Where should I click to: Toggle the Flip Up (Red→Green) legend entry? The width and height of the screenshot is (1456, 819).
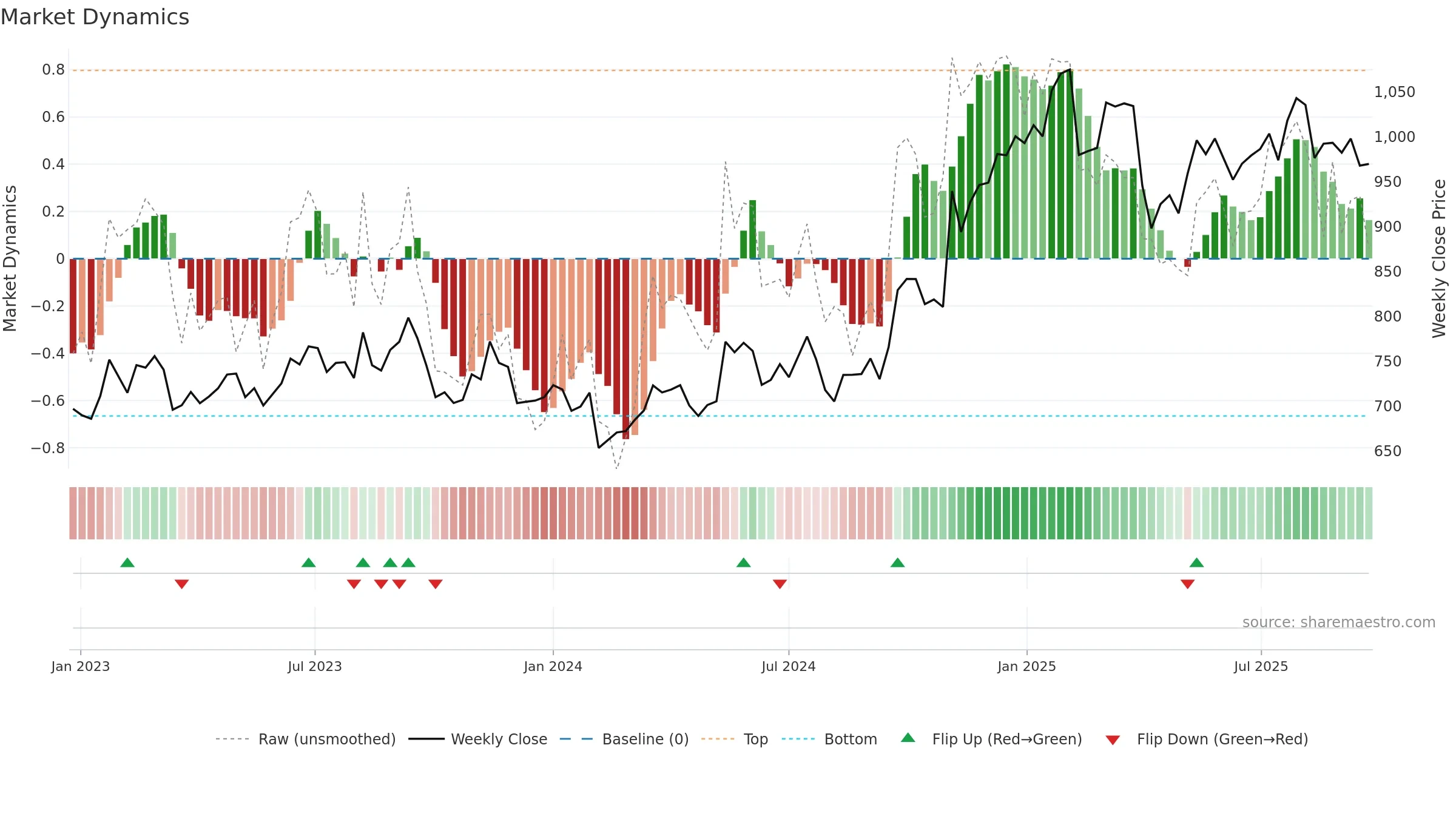[991, 739]
